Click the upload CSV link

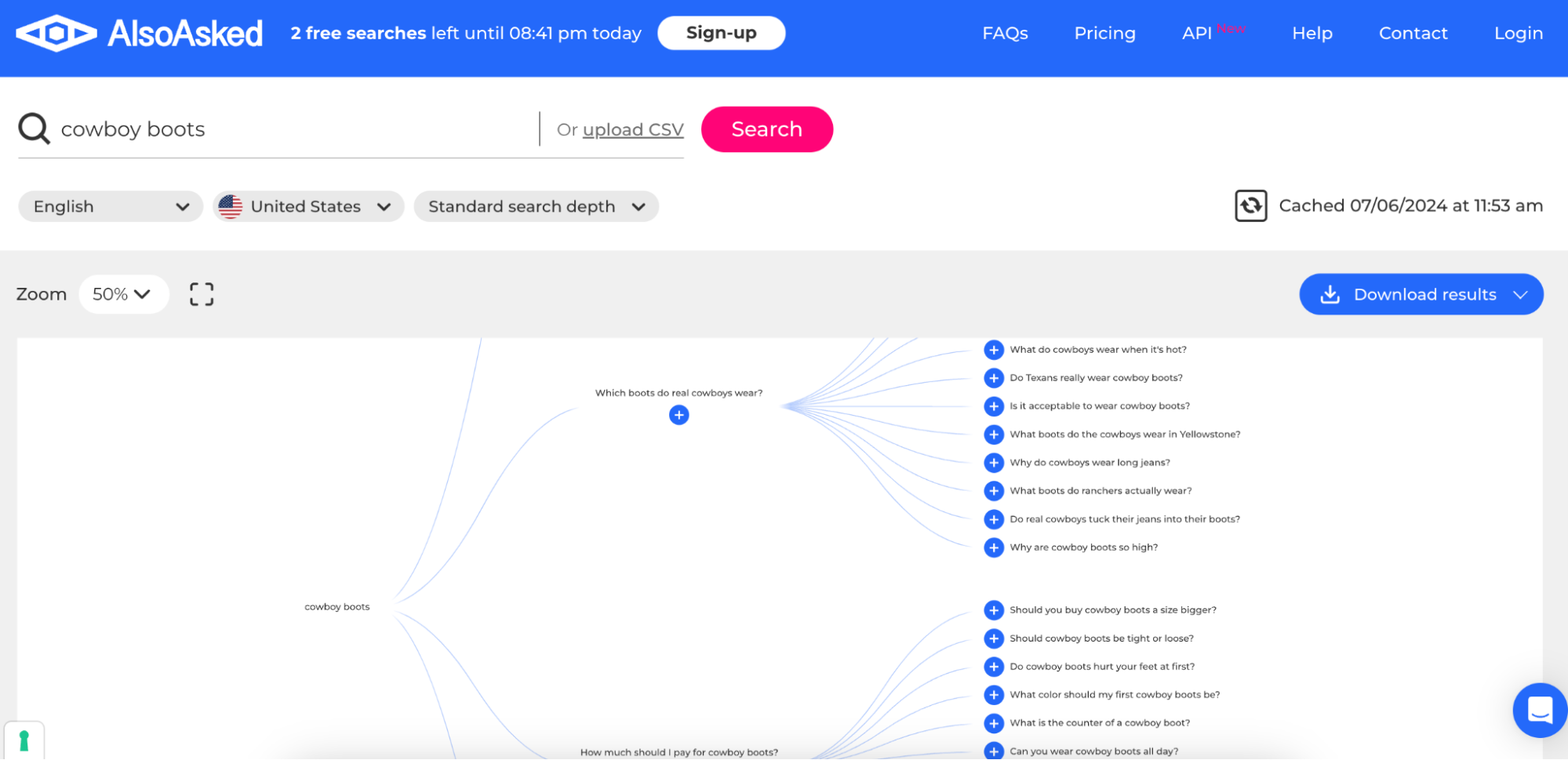coord(633,129)
